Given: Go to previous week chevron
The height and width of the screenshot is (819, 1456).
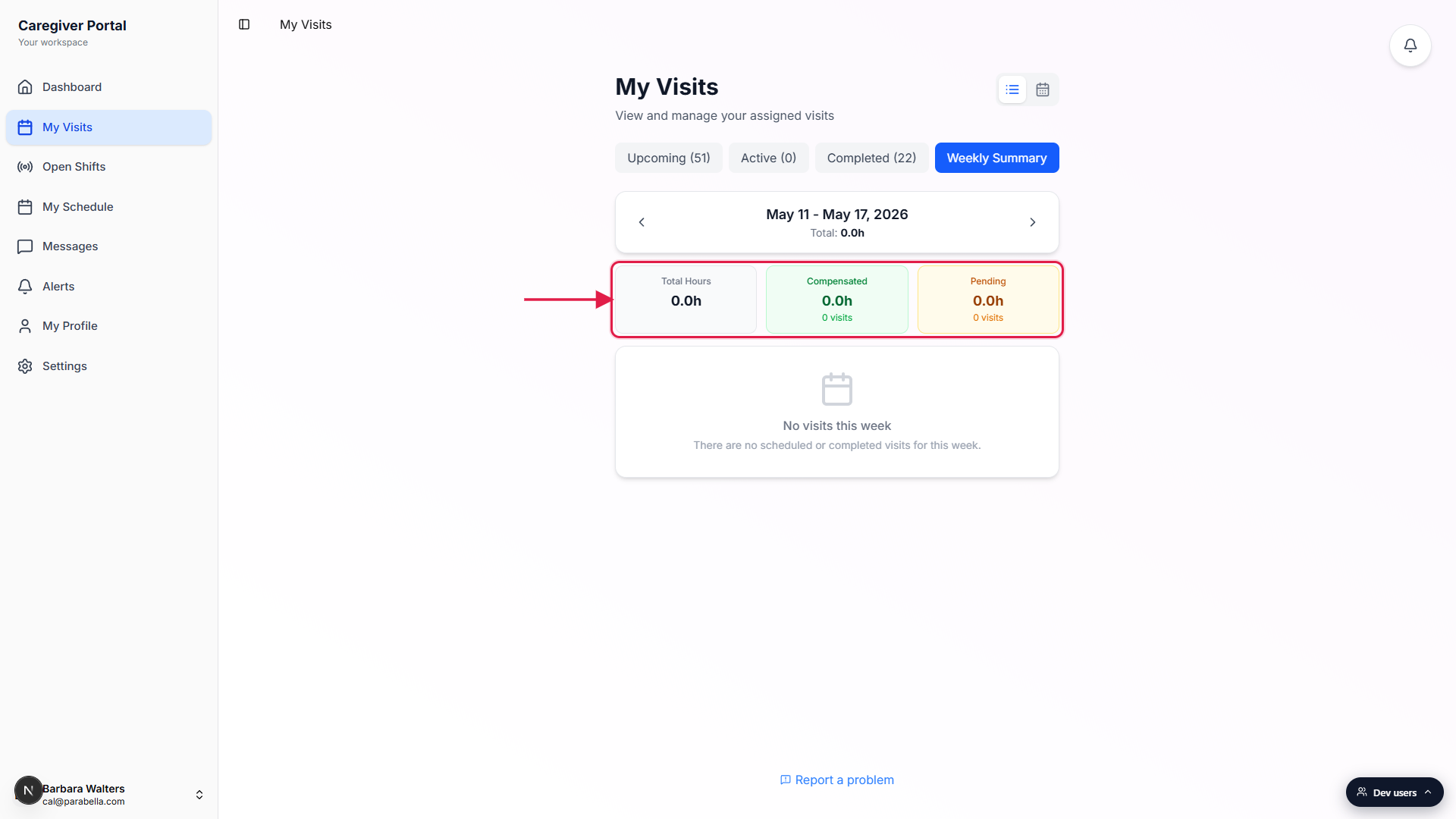Looking at the screenshot, I should tap(642, 222).
